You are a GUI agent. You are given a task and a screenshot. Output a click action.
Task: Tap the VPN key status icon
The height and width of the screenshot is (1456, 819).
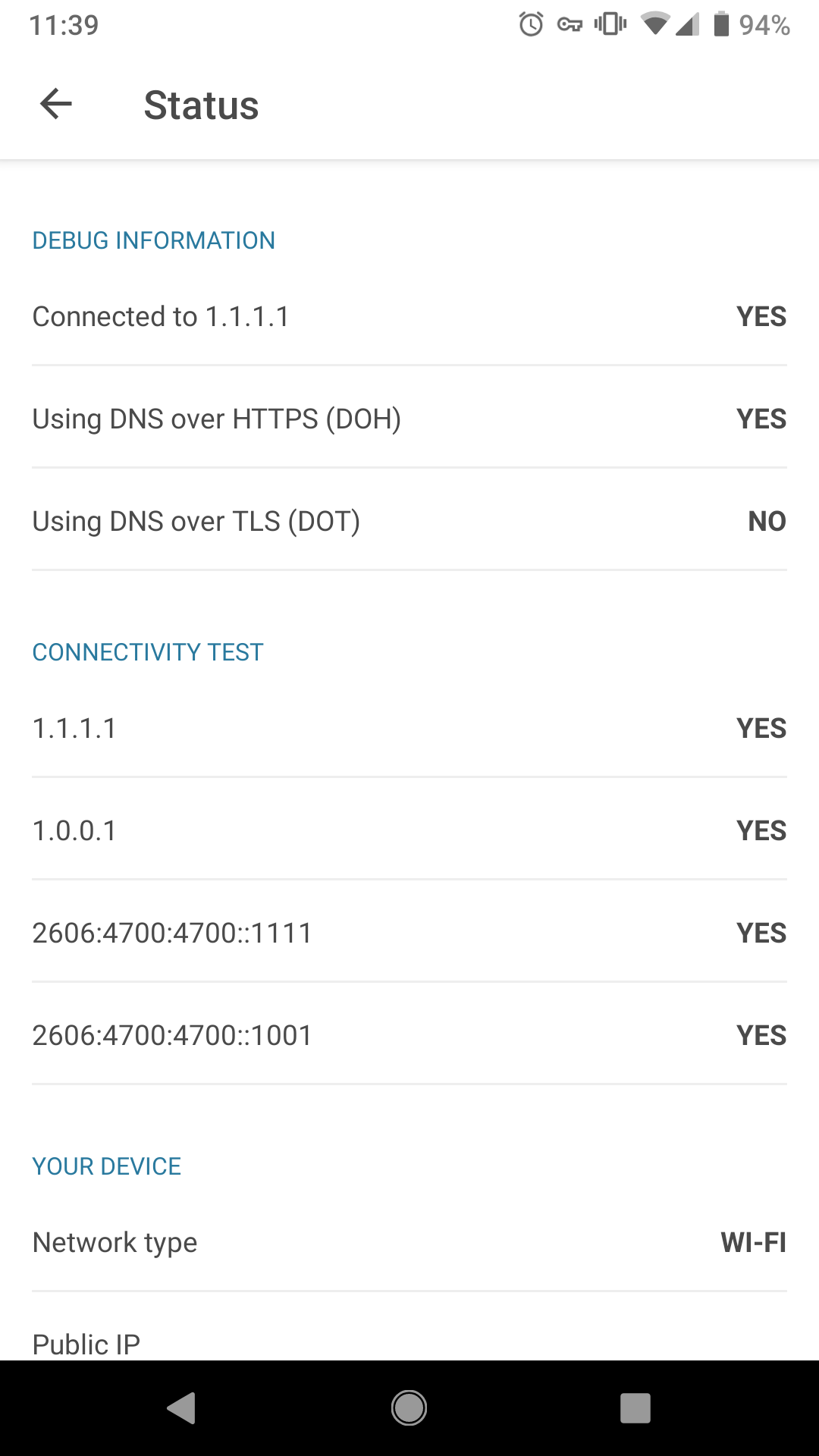tap(570, 25)
